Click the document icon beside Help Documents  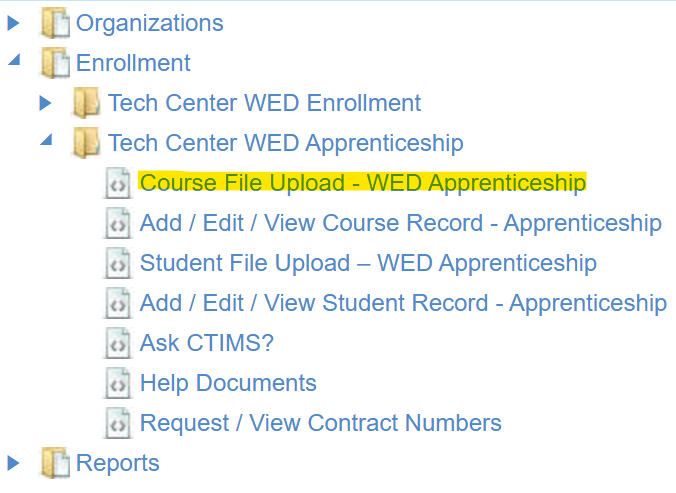[x=118, y=384]
